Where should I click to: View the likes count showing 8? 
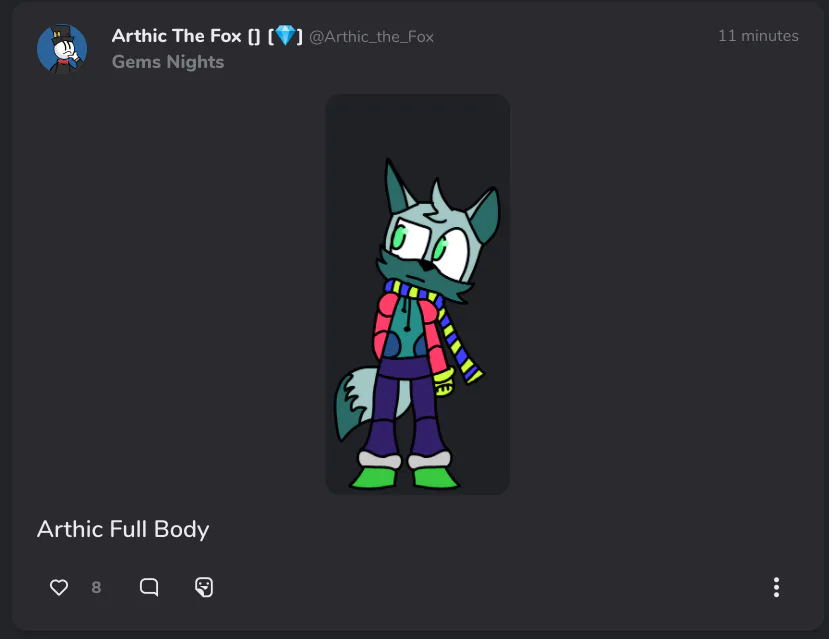(96, 587)
